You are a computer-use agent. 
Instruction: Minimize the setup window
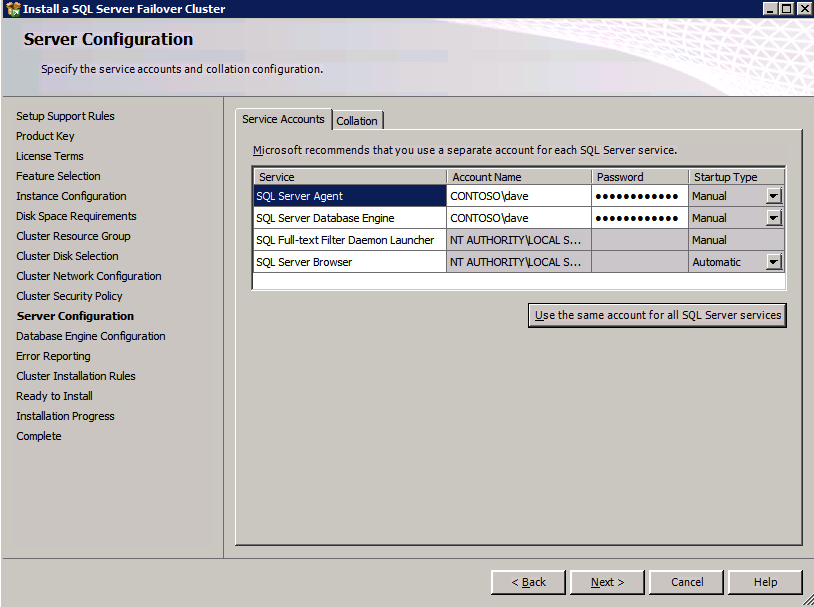coord(770,8)
